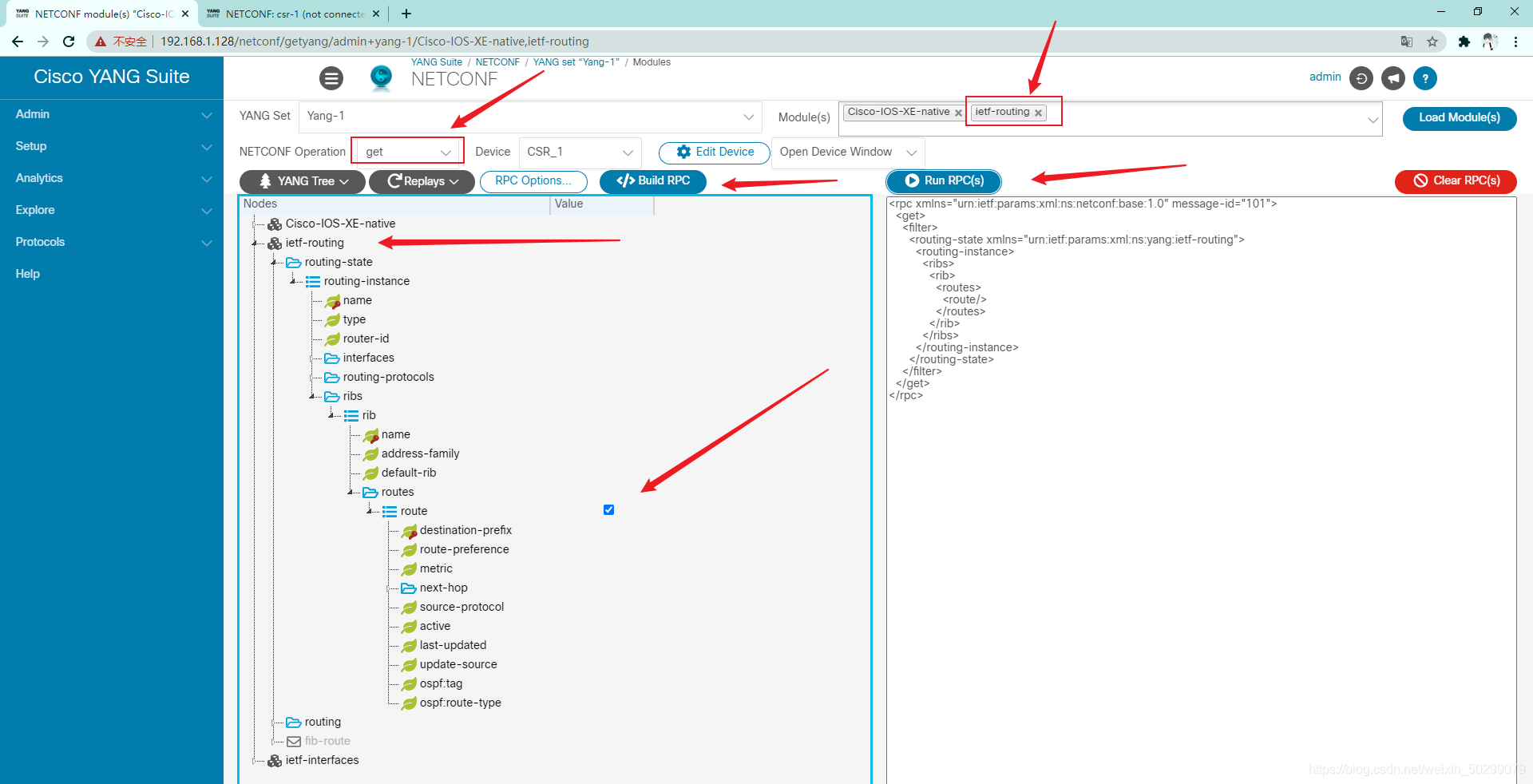The image size is (1533, 784).
Task: Expand the Setup sidebar menu
Action: tap(112, 147)
